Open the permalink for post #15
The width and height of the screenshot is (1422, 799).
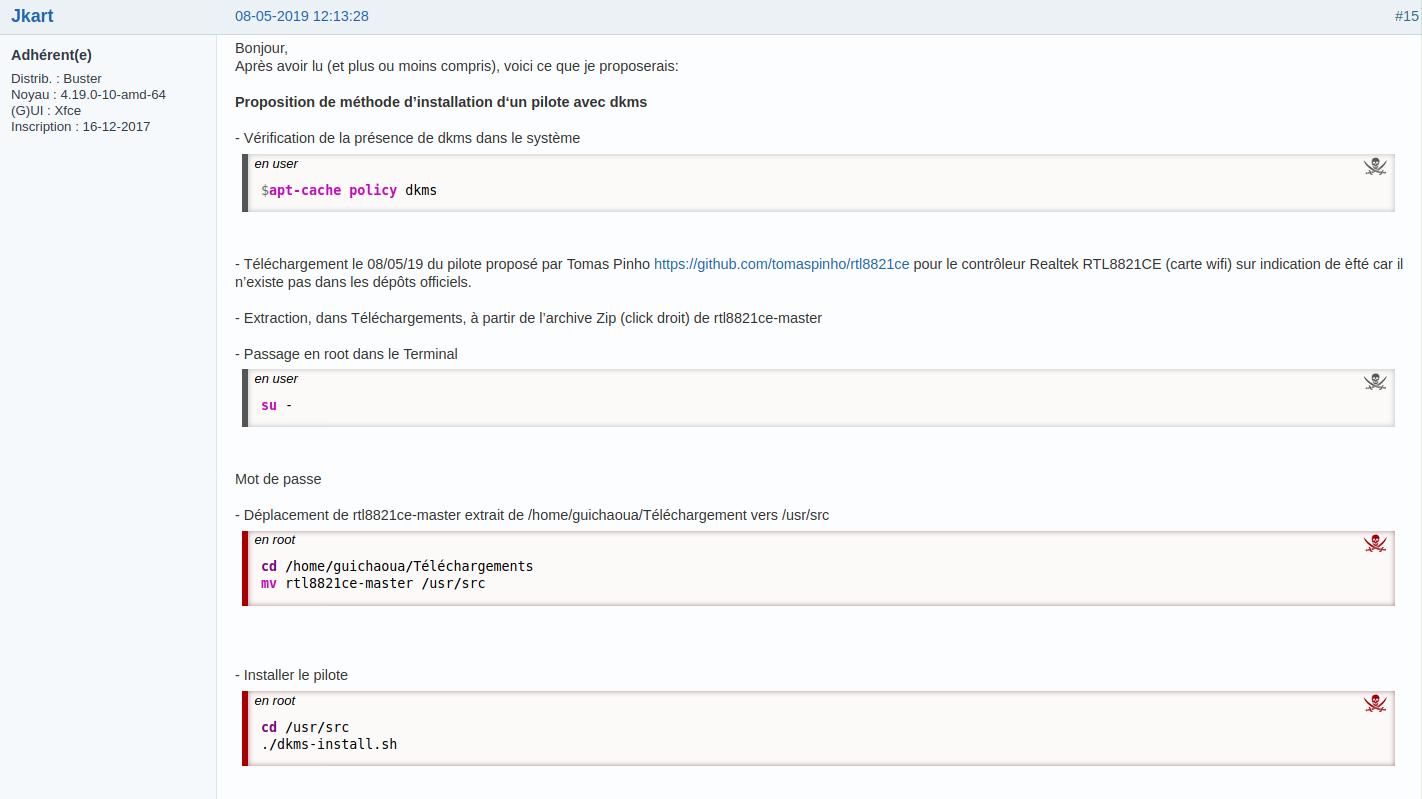pos(1406,16)
